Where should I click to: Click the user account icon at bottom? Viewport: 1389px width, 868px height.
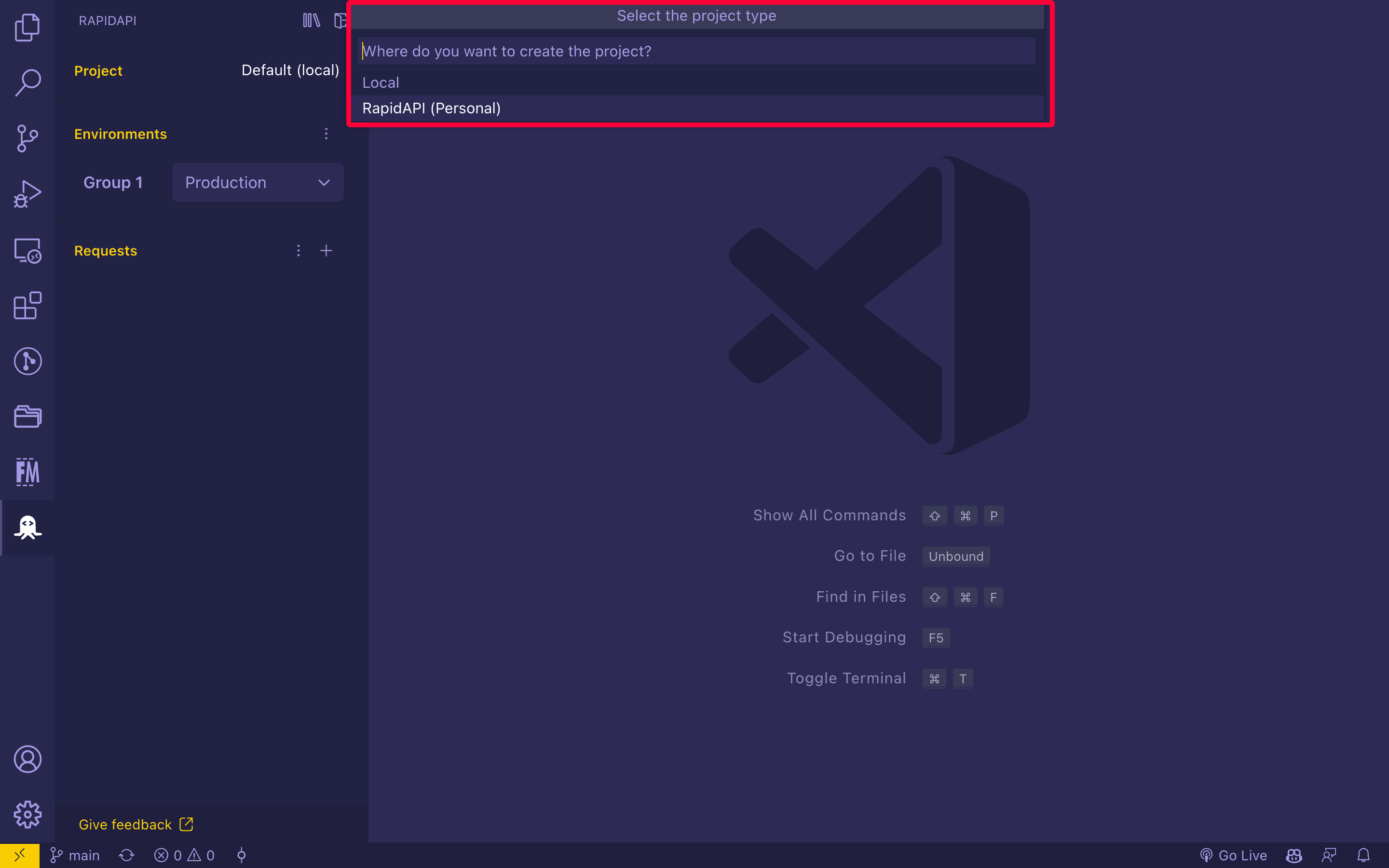coord(26,759)
